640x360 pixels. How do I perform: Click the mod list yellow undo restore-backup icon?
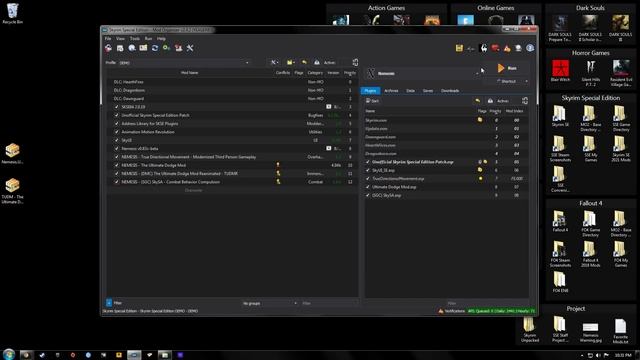(304, 62)
